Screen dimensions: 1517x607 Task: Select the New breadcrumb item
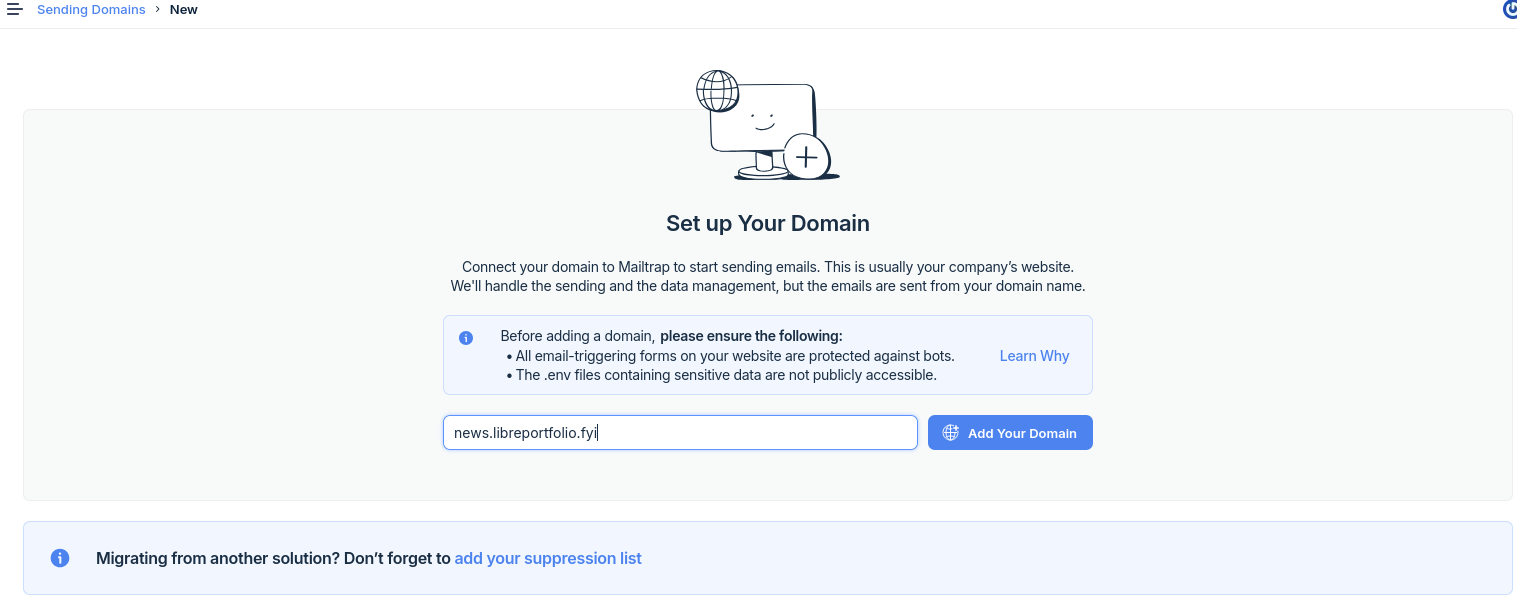pos(184,9)
